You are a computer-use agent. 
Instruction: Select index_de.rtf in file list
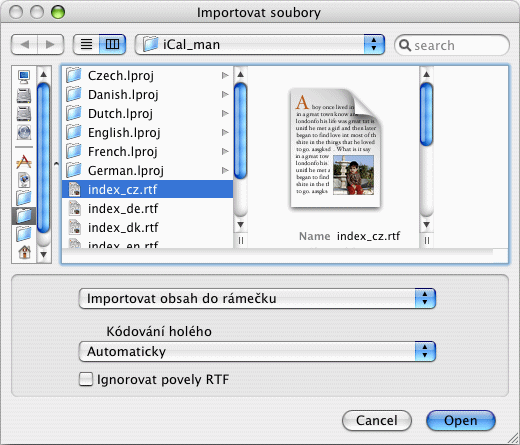click(x=147, y=209)
